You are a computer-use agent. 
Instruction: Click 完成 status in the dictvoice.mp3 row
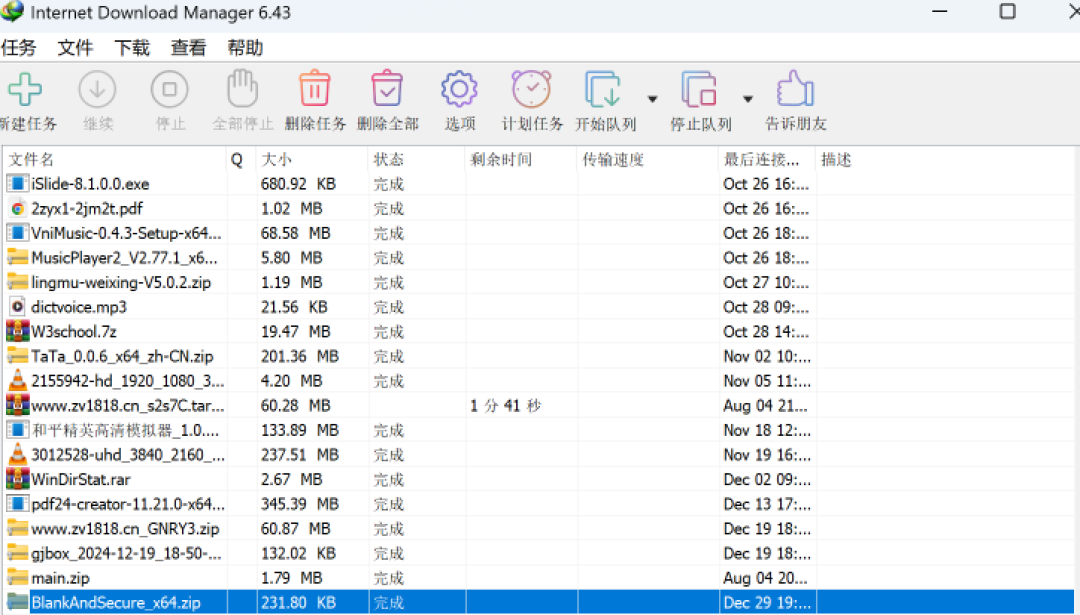point(388,307)
